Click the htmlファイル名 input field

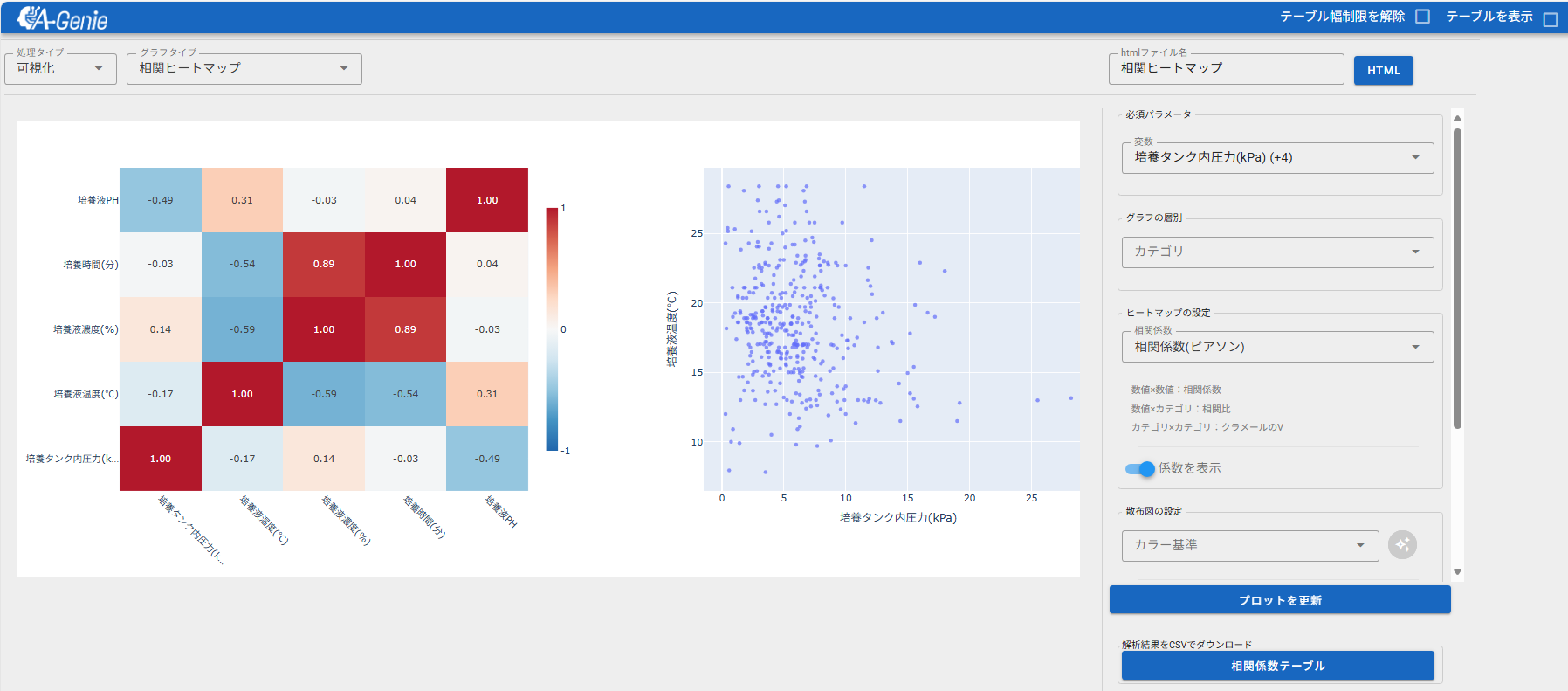[x=1225, y=68]
